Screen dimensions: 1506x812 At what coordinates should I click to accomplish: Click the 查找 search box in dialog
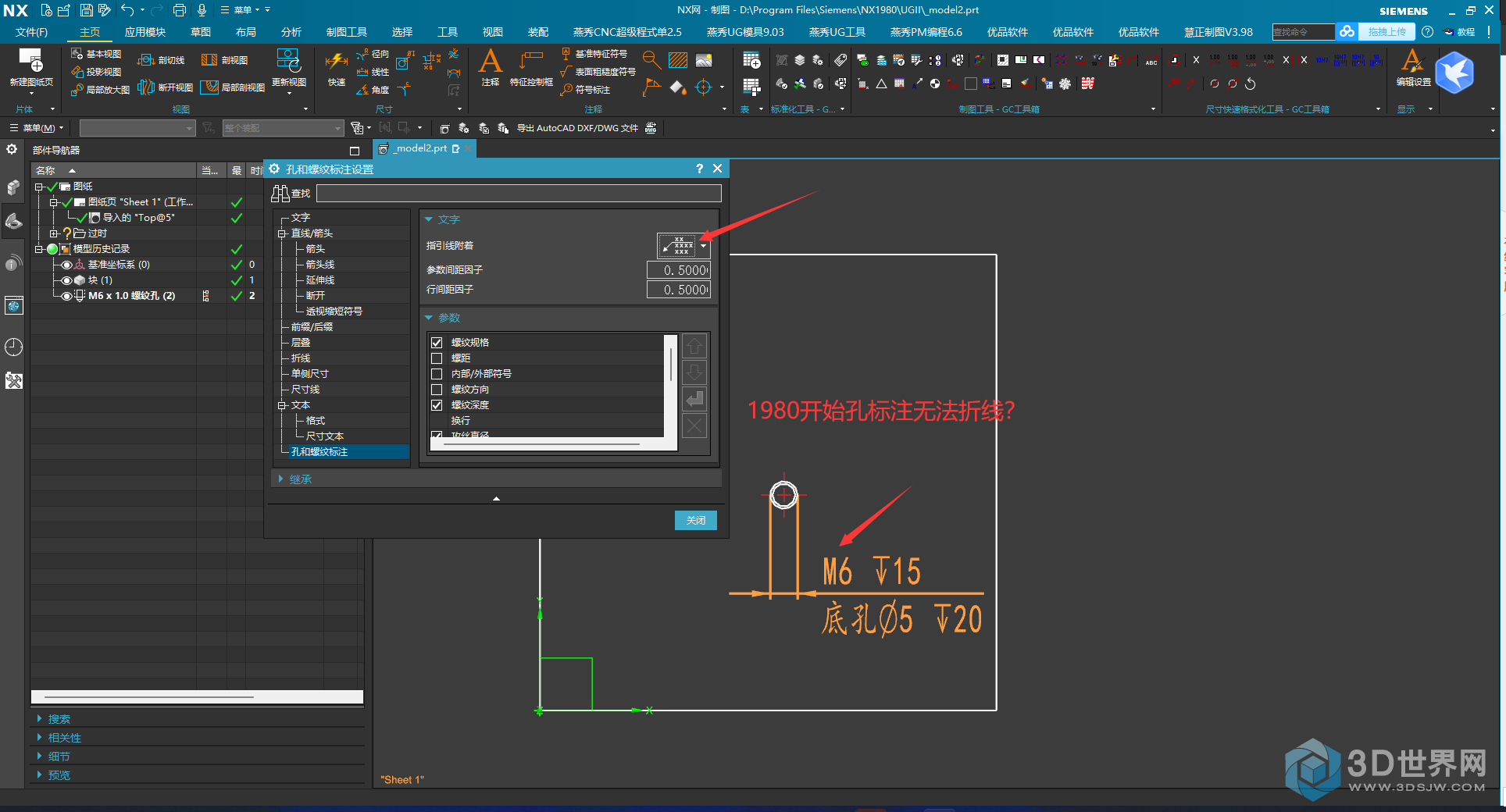pyautogui.click(x=519, y=193)
